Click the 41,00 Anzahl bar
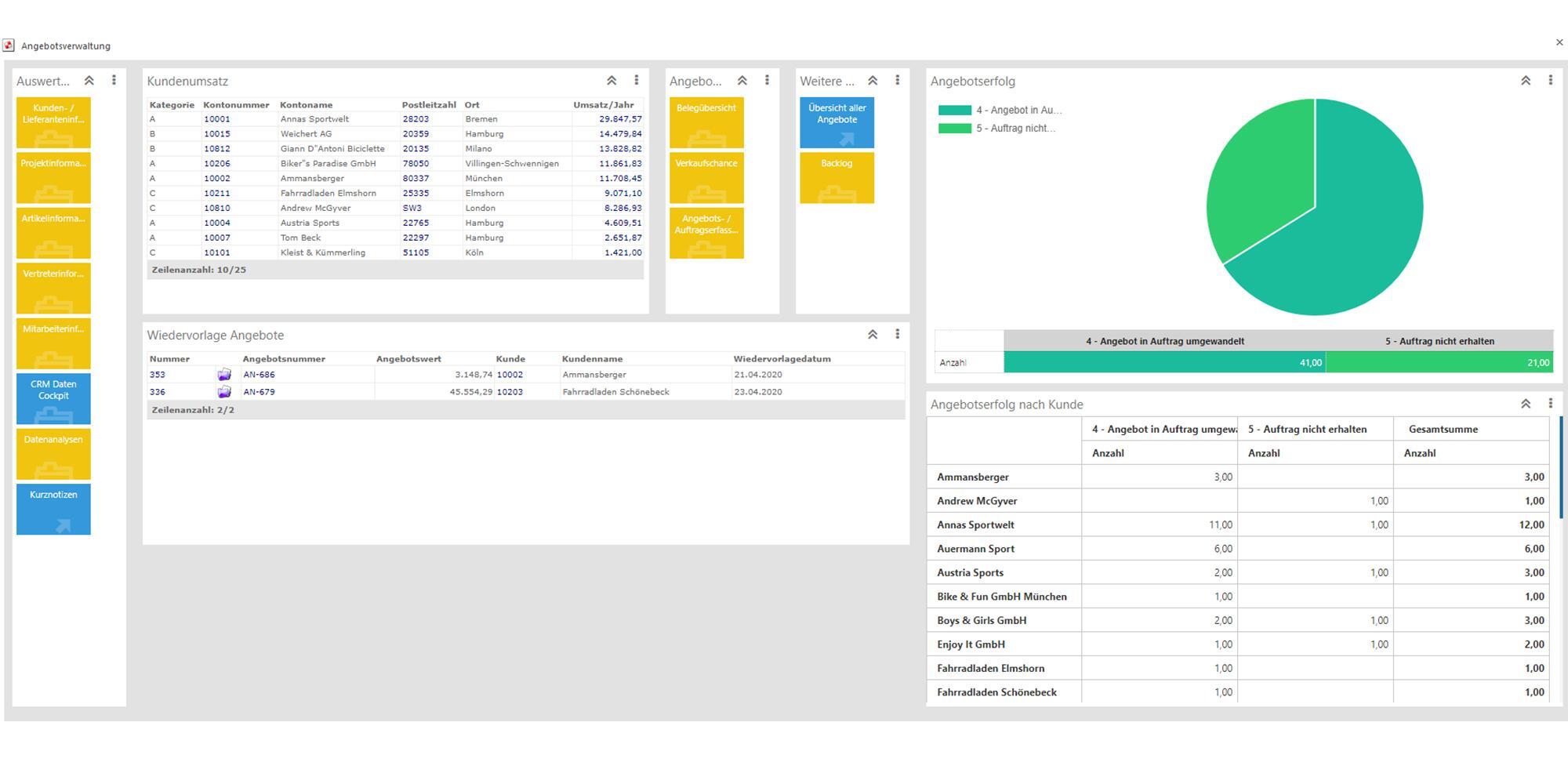The image size is (1568, 784). 1164,363
